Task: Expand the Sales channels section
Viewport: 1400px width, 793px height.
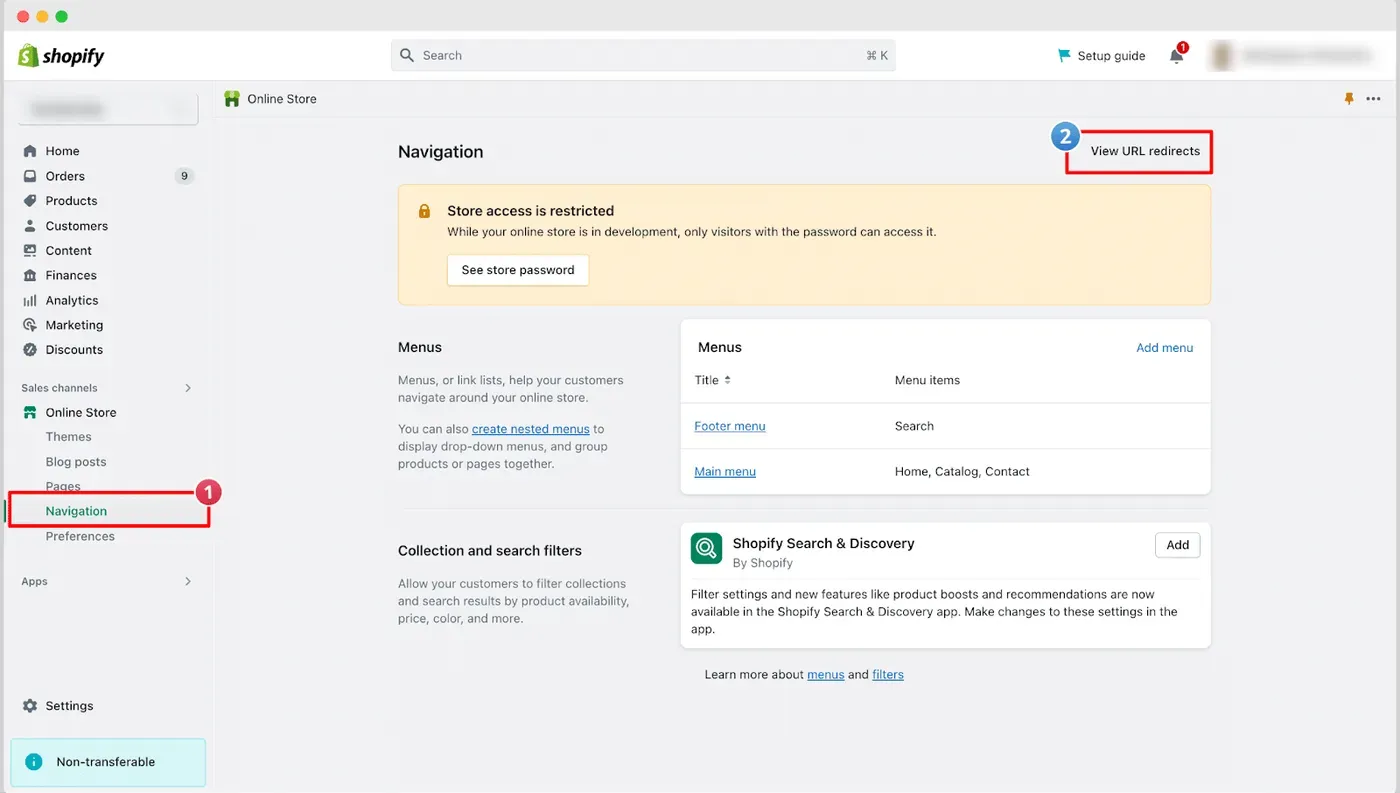Action: click(188, 388)
